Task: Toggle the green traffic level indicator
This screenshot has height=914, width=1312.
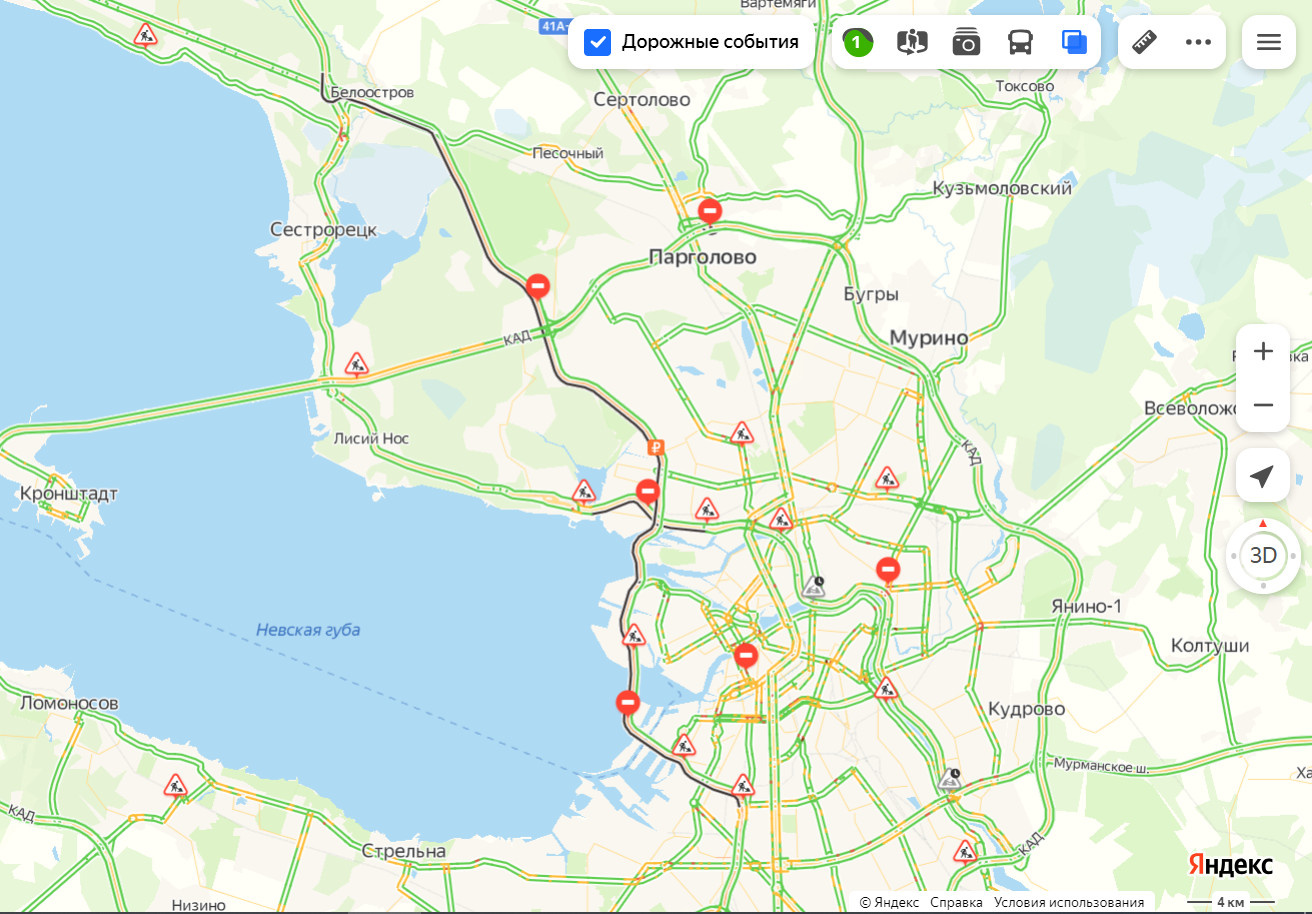Action: click(857, 42)
